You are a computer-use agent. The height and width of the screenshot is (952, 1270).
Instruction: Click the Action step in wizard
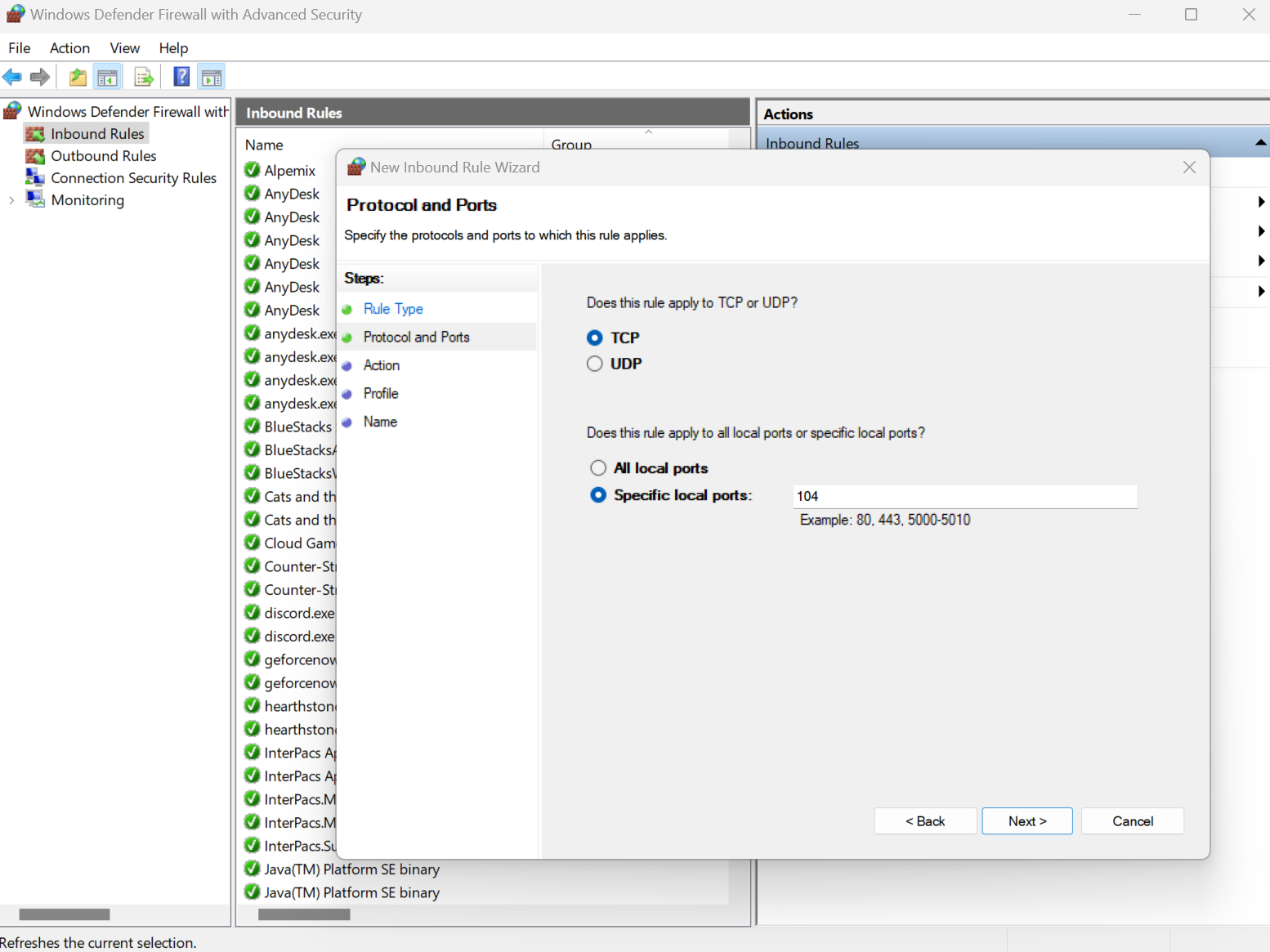point(382,365)
